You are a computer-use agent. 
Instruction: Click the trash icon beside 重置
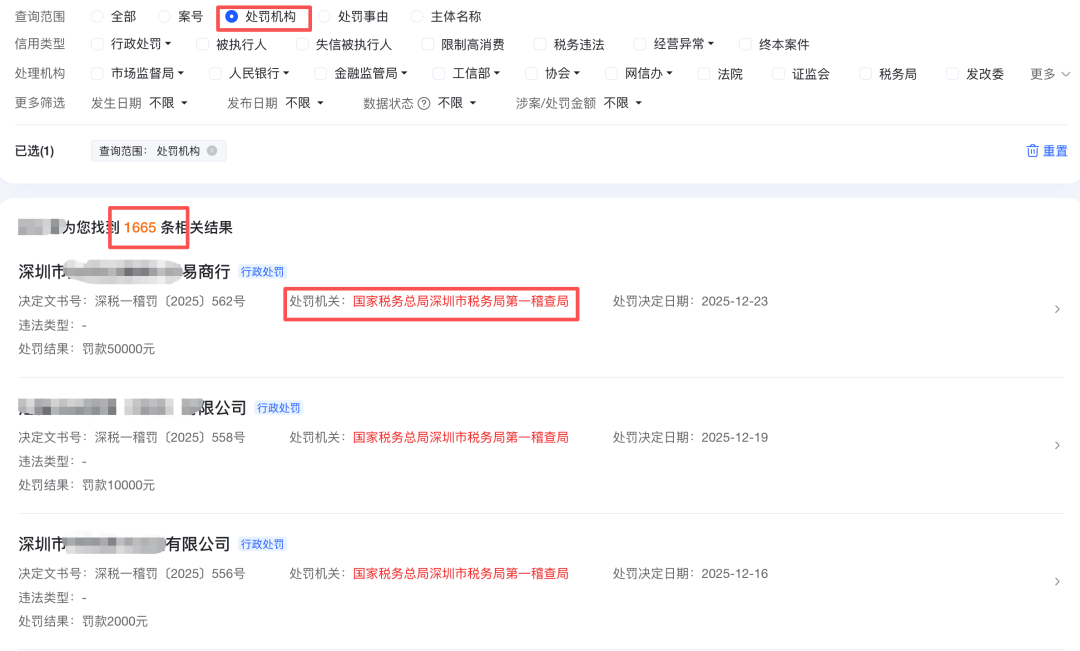pos(1032,151)
